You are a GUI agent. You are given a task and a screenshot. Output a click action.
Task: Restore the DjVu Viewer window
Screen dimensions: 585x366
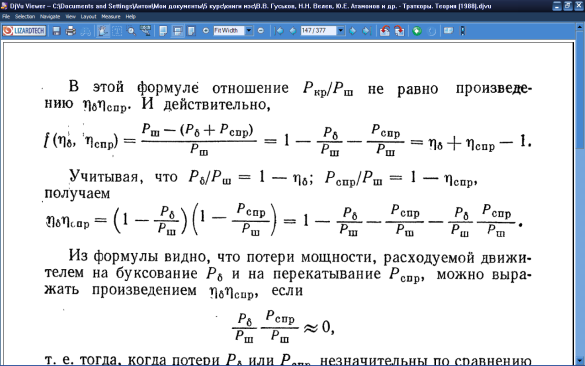[x=568, y=6]
